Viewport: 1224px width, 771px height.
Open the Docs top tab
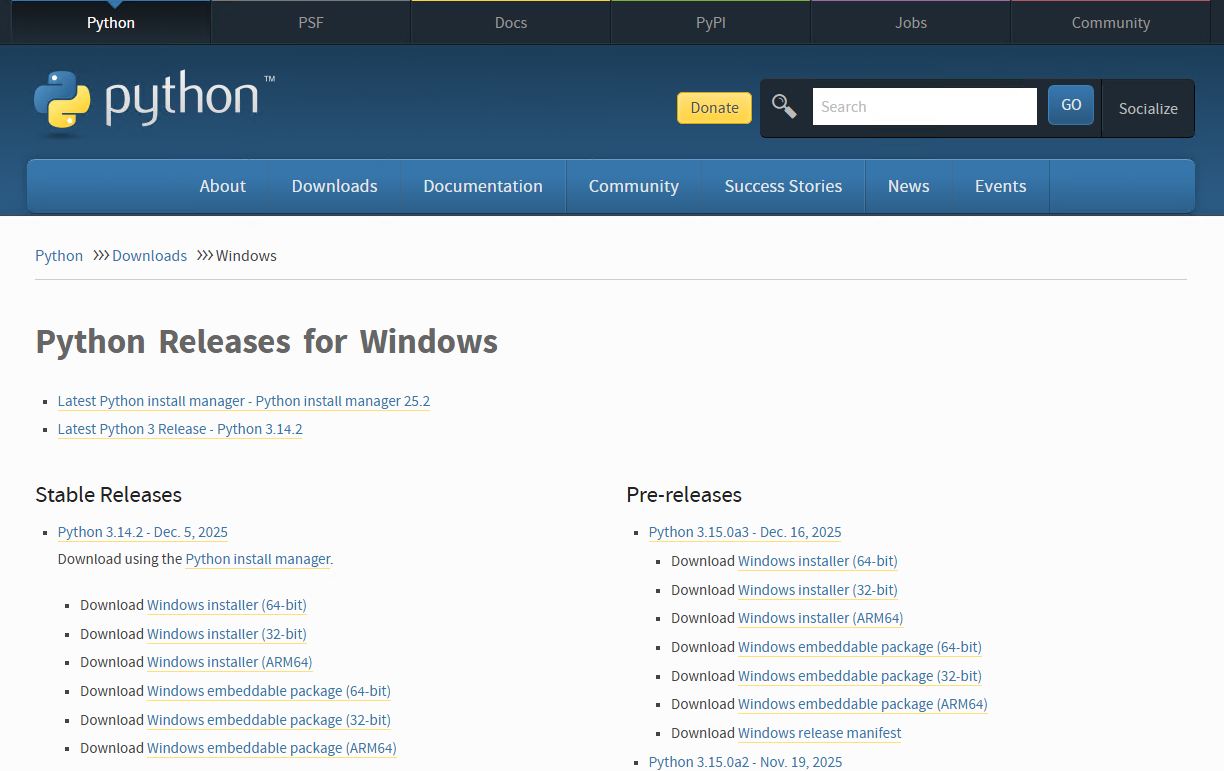click(x=511, y=22)
